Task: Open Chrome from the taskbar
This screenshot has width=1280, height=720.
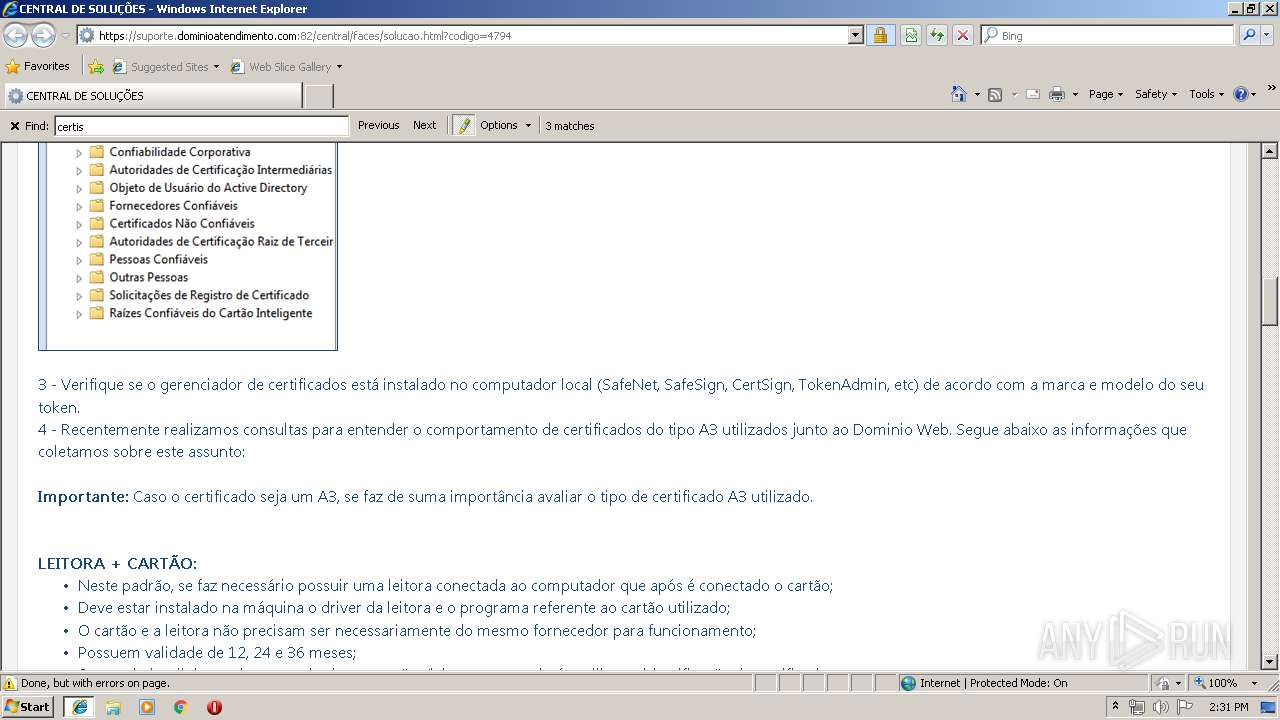Action: coord(181,707)
